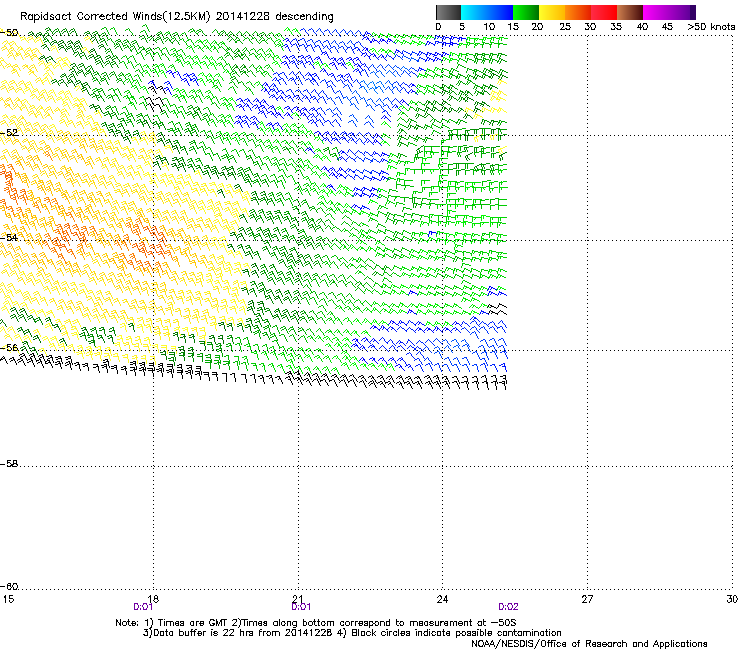Click the gray 0-5 knots color swatch

[x=448, y=12]
